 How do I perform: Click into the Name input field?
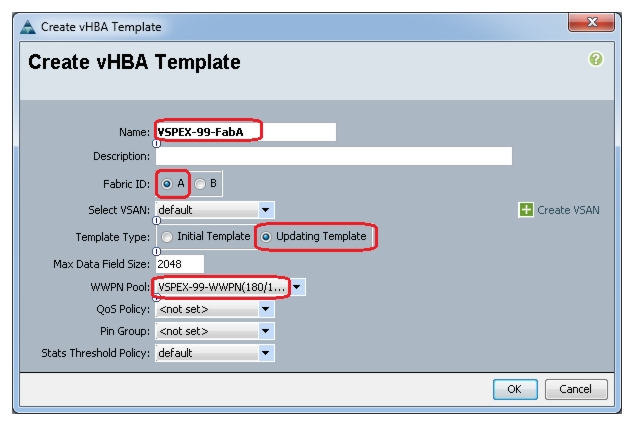[246, 132]
